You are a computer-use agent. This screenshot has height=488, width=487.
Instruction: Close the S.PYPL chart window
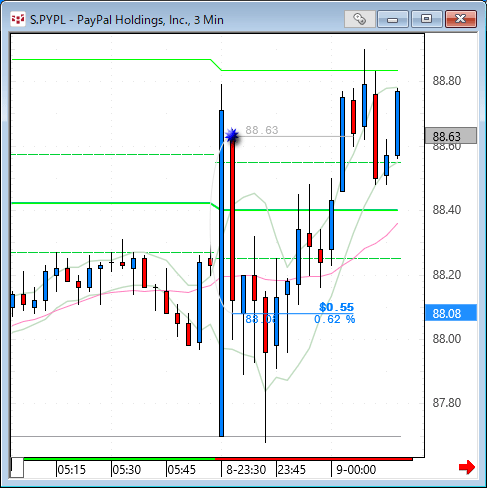tap(461, 19)
